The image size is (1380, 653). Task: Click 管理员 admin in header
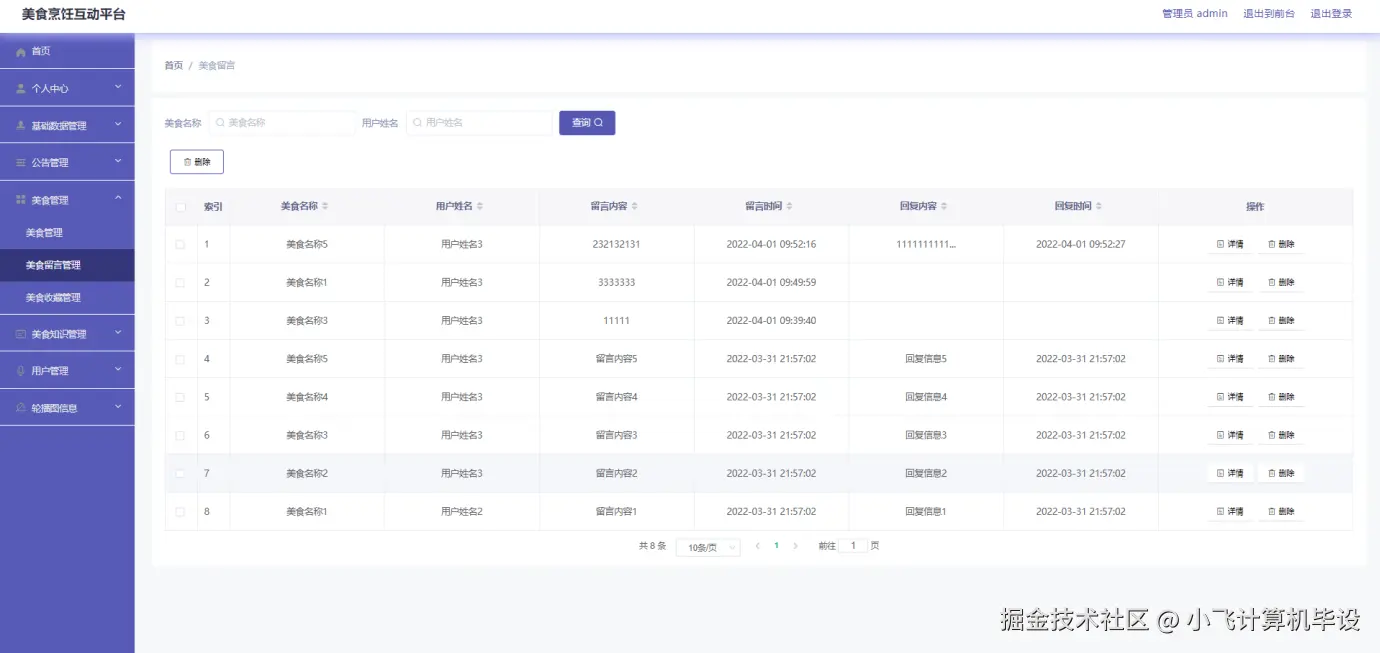(x=1195, y=14)
